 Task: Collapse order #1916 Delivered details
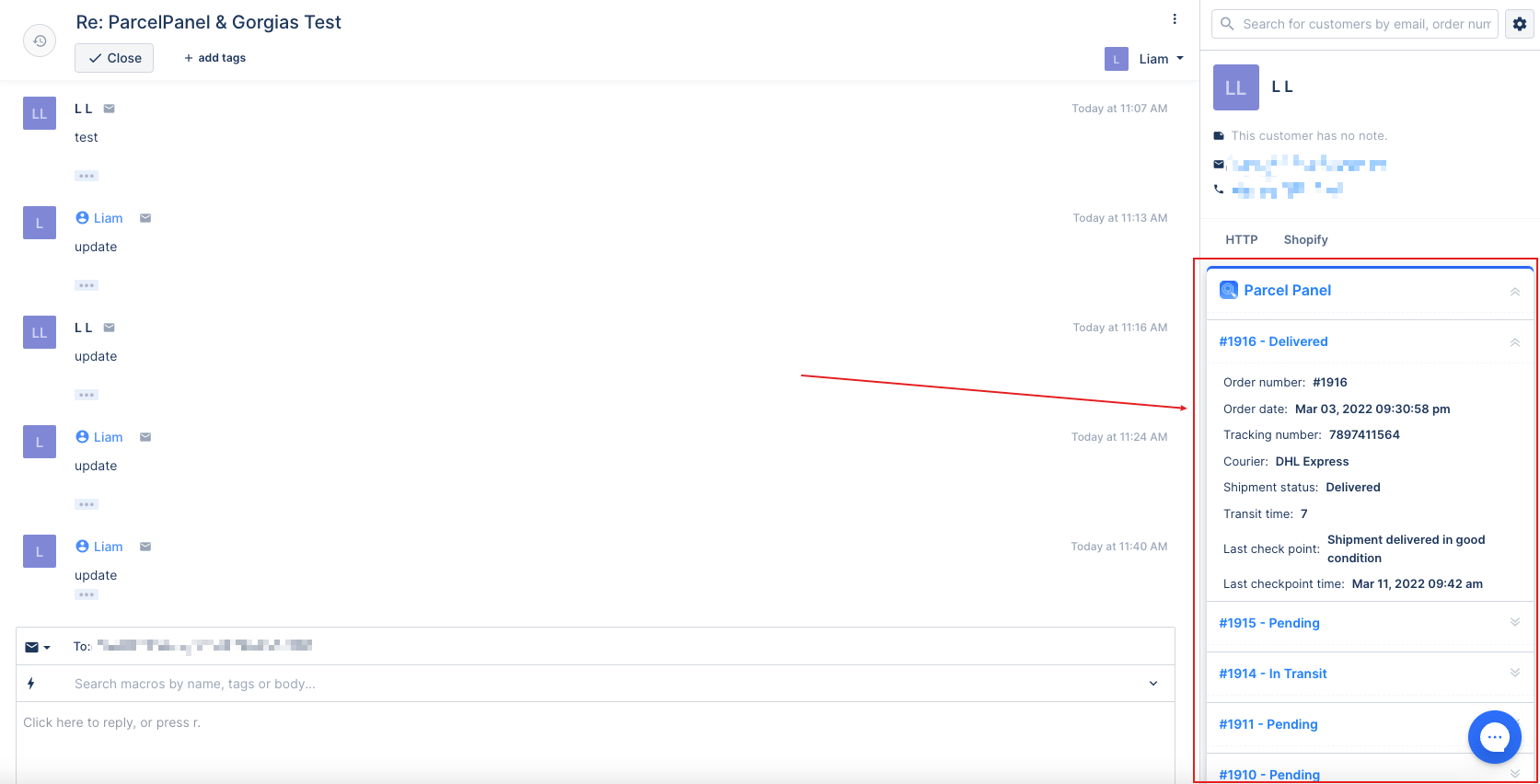click(1514, 342)
